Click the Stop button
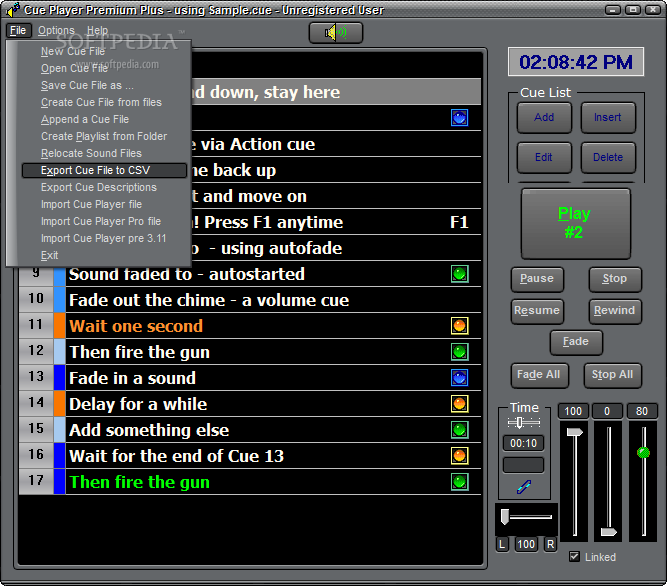The image size is (667, 586). click(615, 279)
